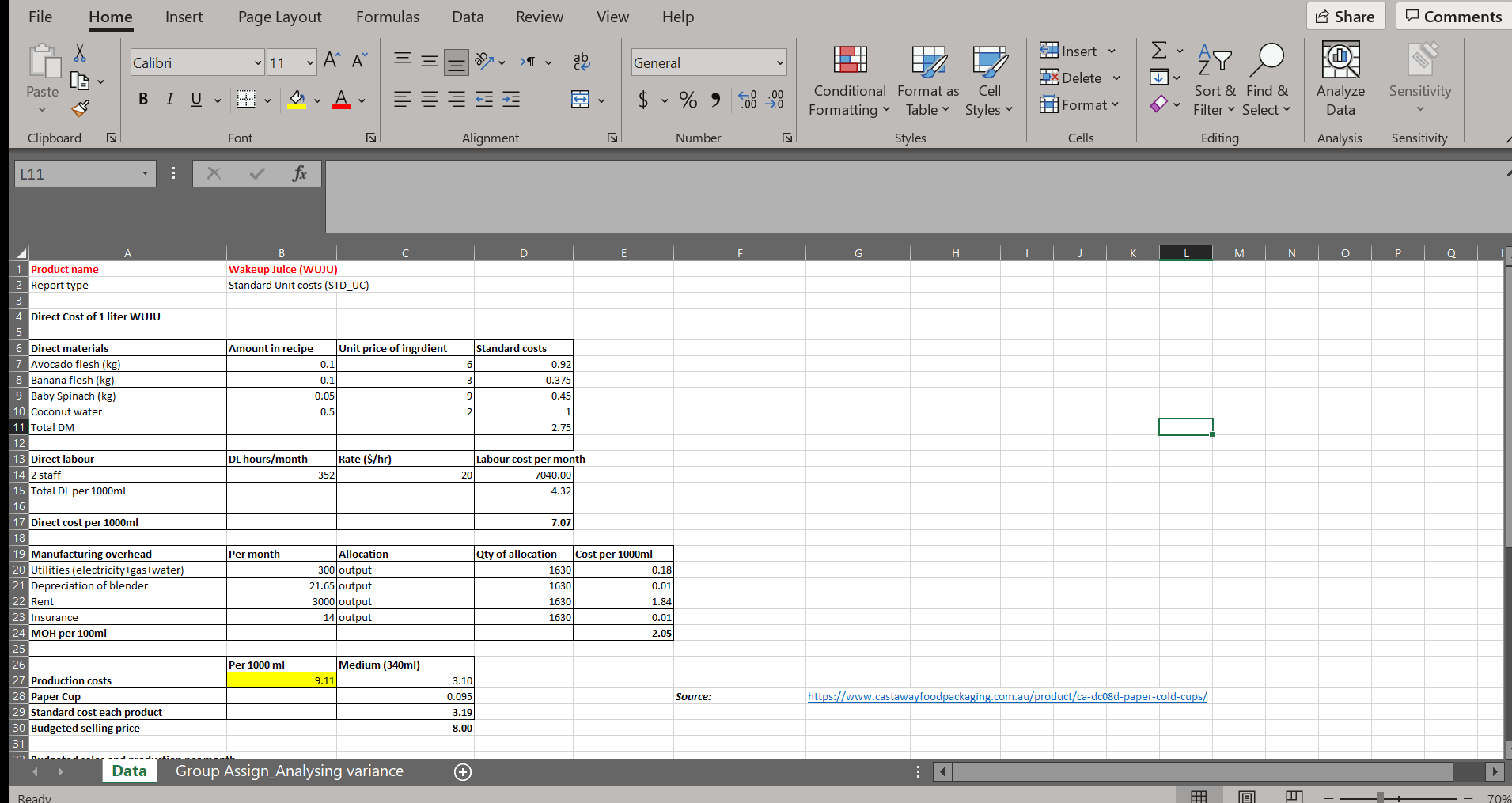Add a new sheet with plus icon
The height and width of the screenshot is (803, 1512).
tap(463, 772)
